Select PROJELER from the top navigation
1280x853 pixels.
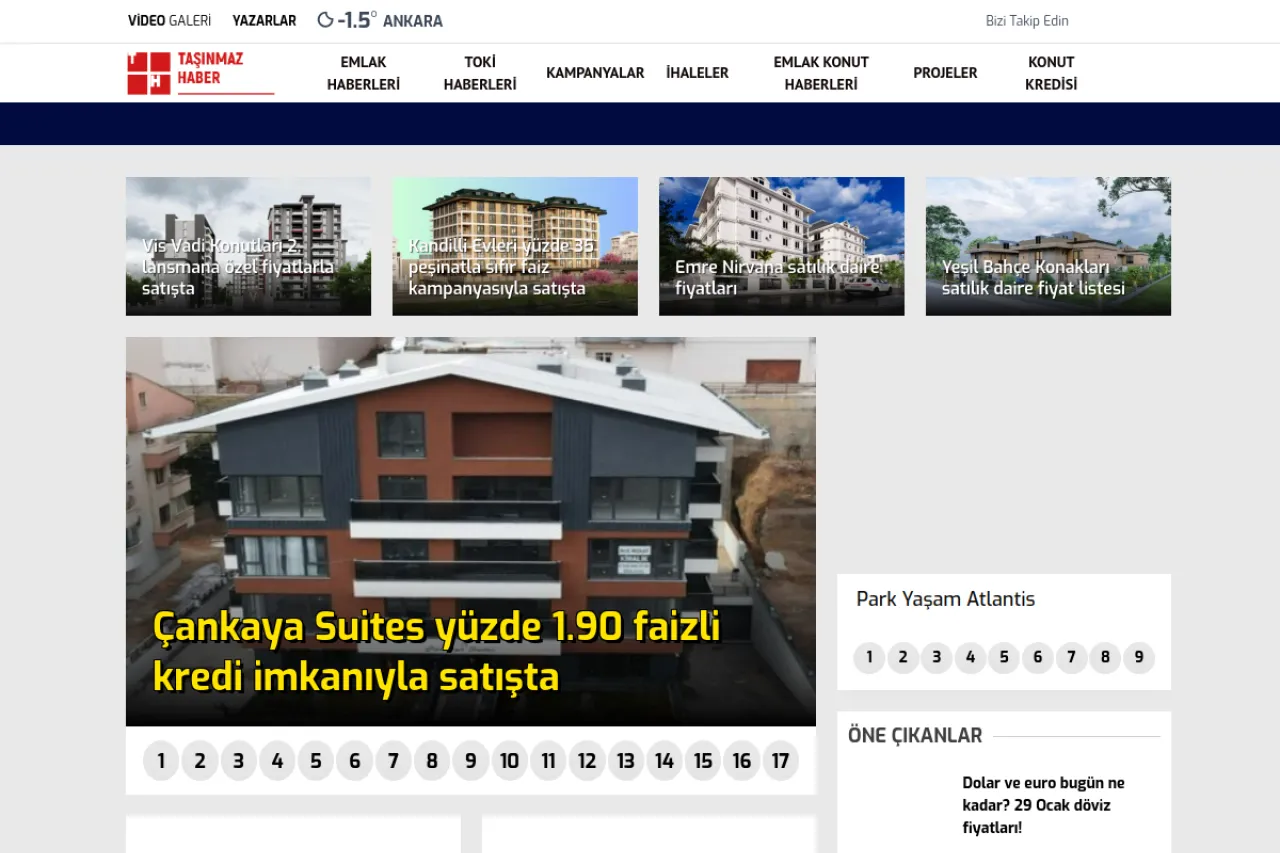click(x=944, y=72)
